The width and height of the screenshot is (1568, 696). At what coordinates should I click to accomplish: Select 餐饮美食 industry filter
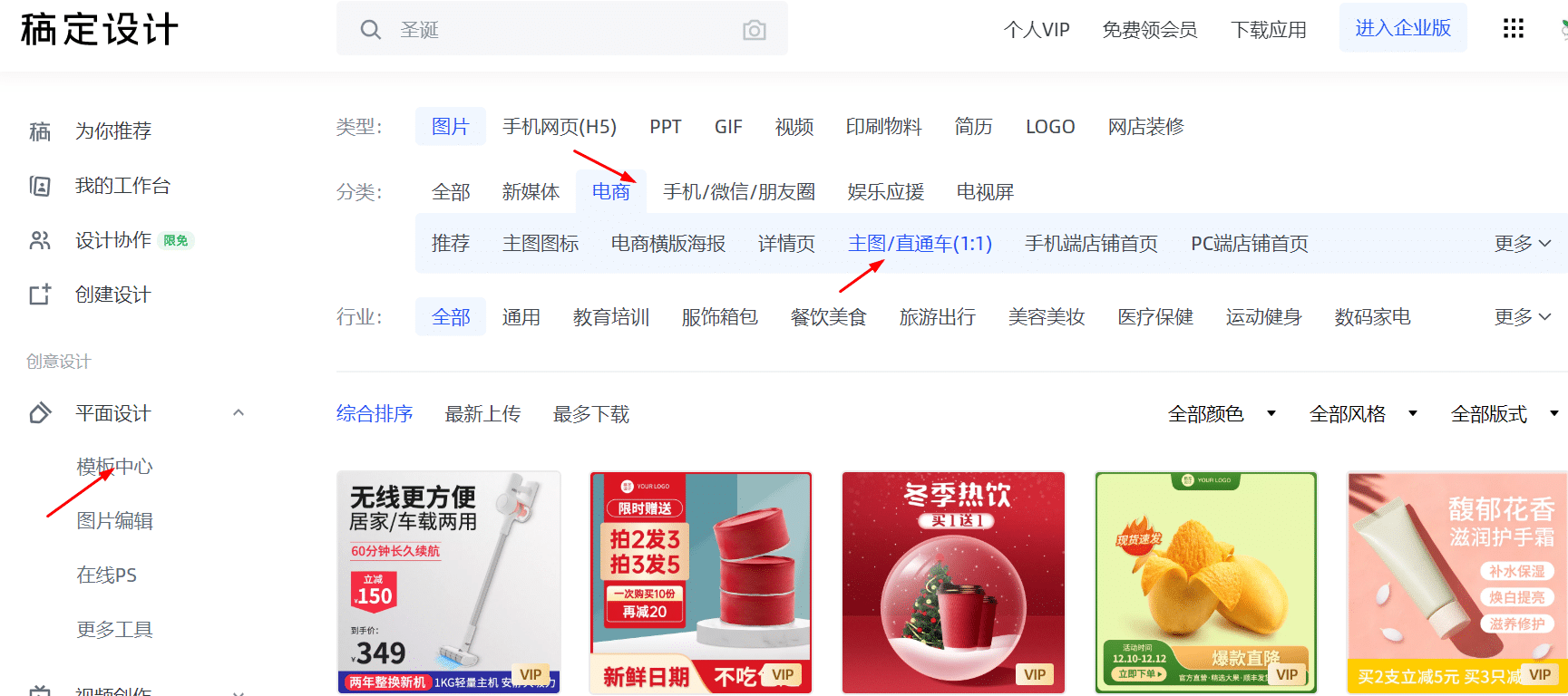(x=829, y=317)
